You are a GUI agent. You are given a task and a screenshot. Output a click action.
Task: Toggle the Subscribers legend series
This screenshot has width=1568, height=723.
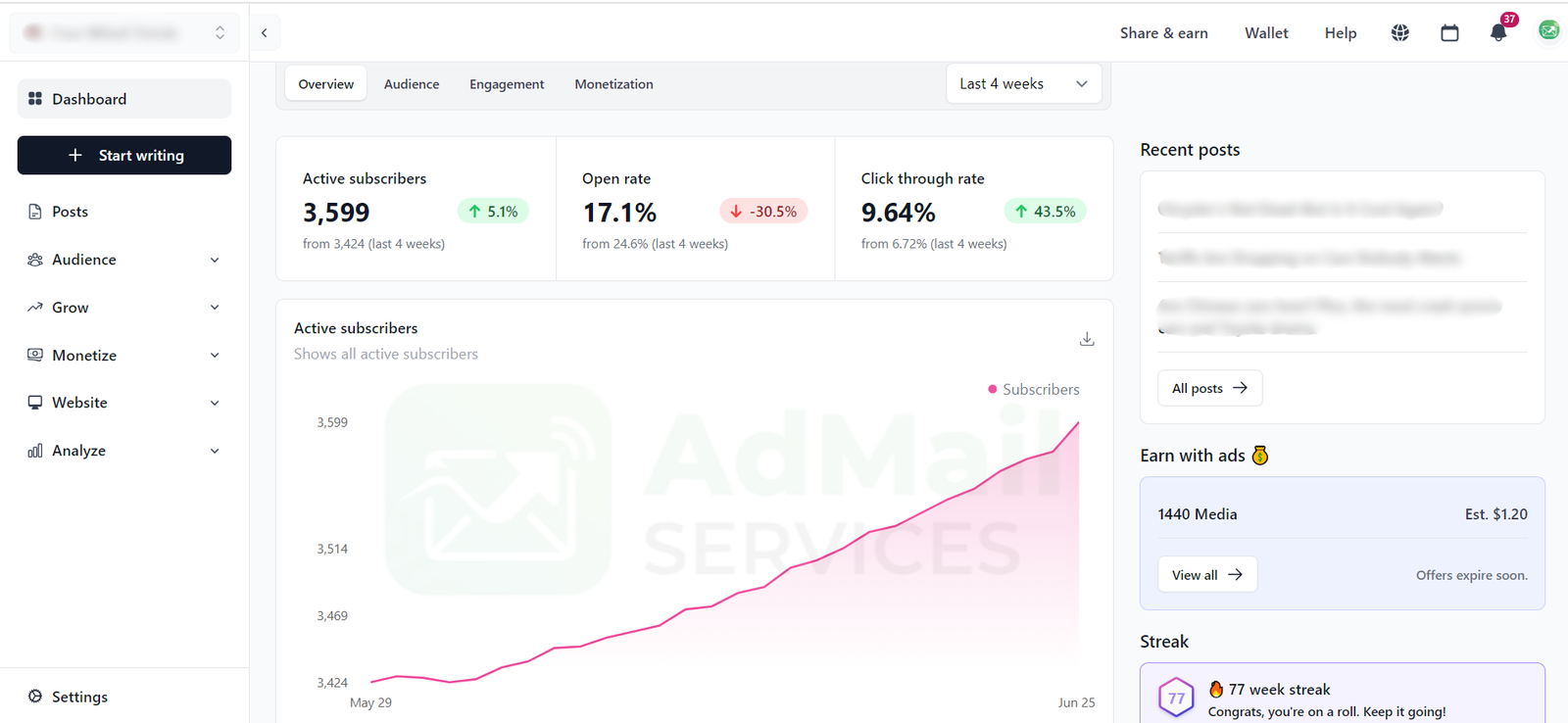1033,390
